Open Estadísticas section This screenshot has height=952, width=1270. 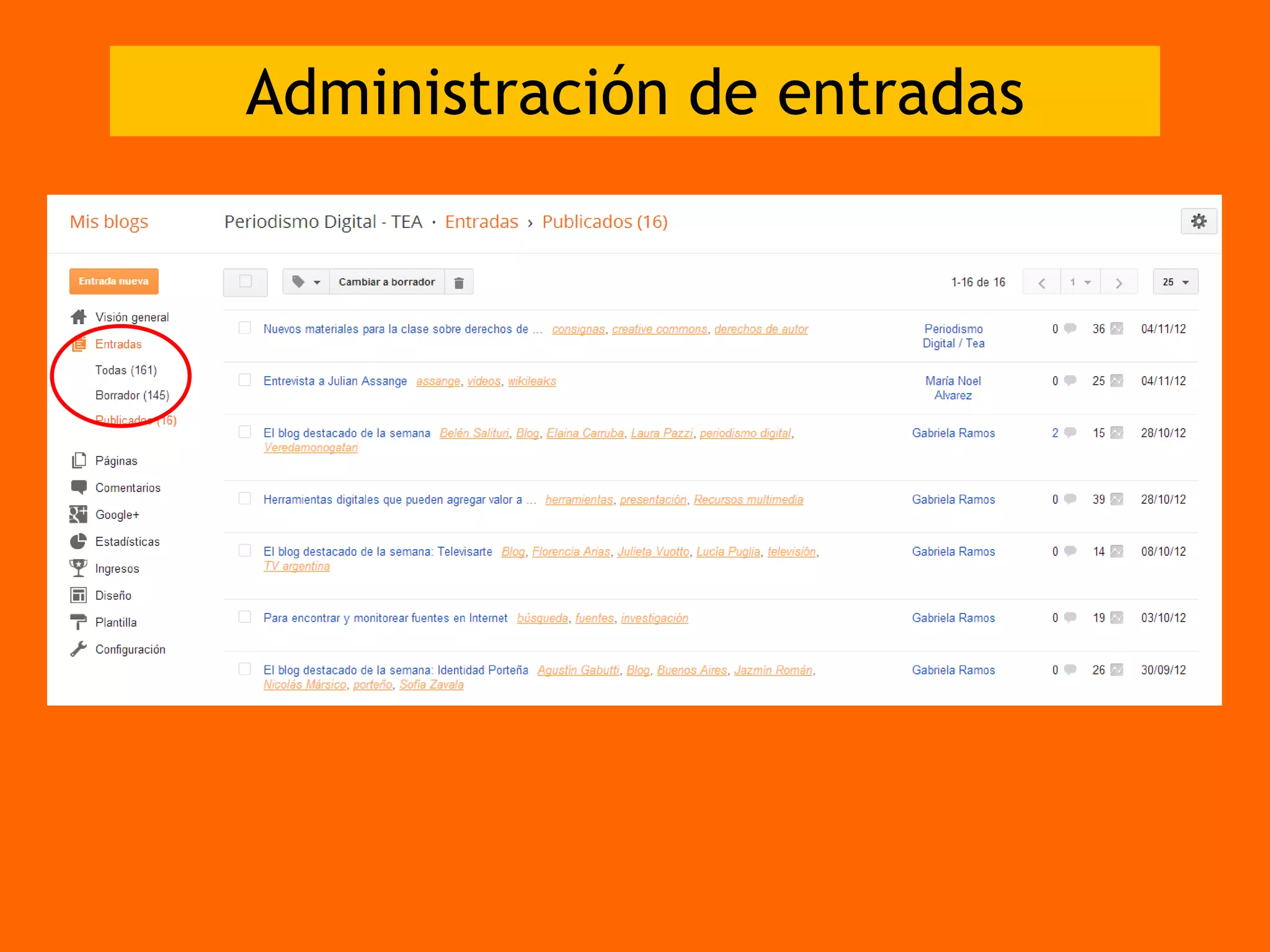coord(127,542)
